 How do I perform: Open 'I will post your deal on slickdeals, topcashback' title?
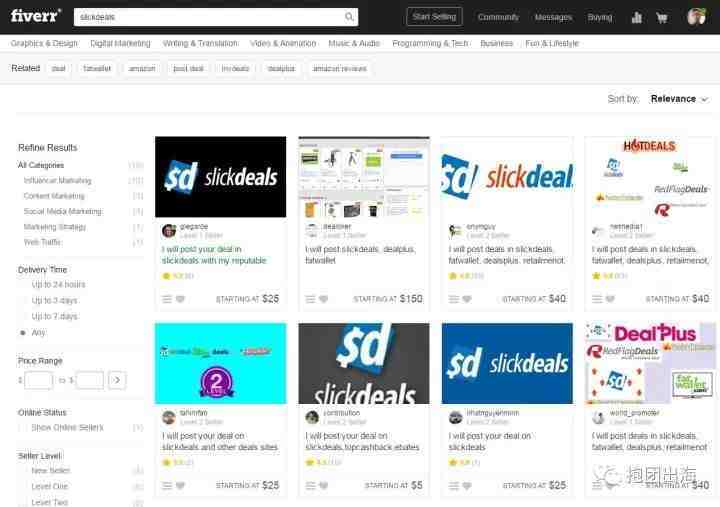point(362,441)
